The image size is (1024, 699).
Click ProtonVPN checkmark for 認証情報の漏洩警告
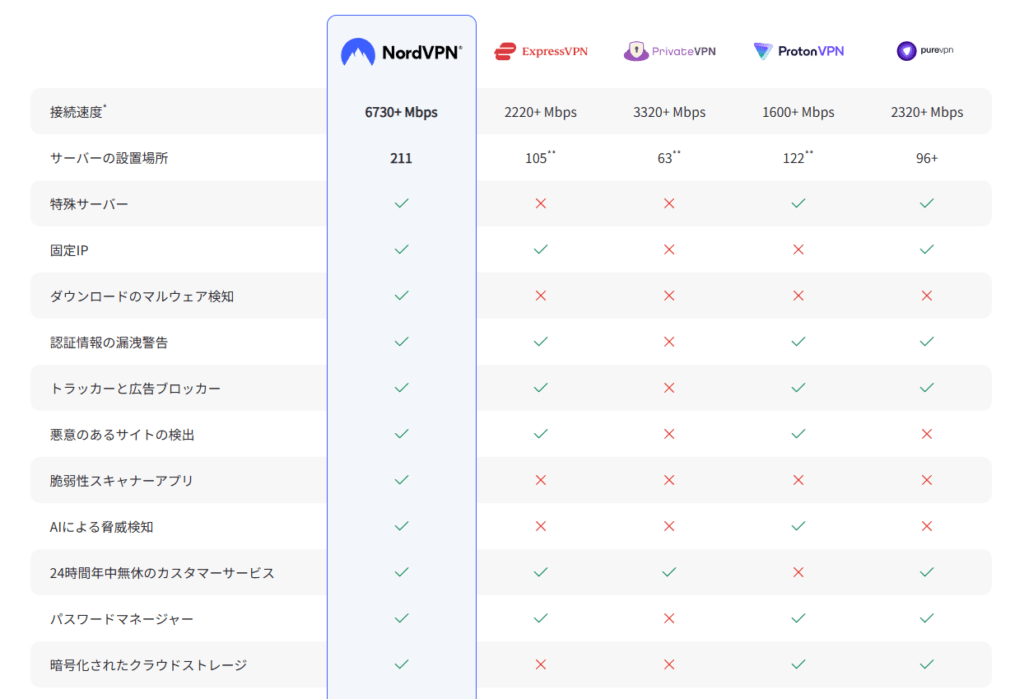point(798,342)
